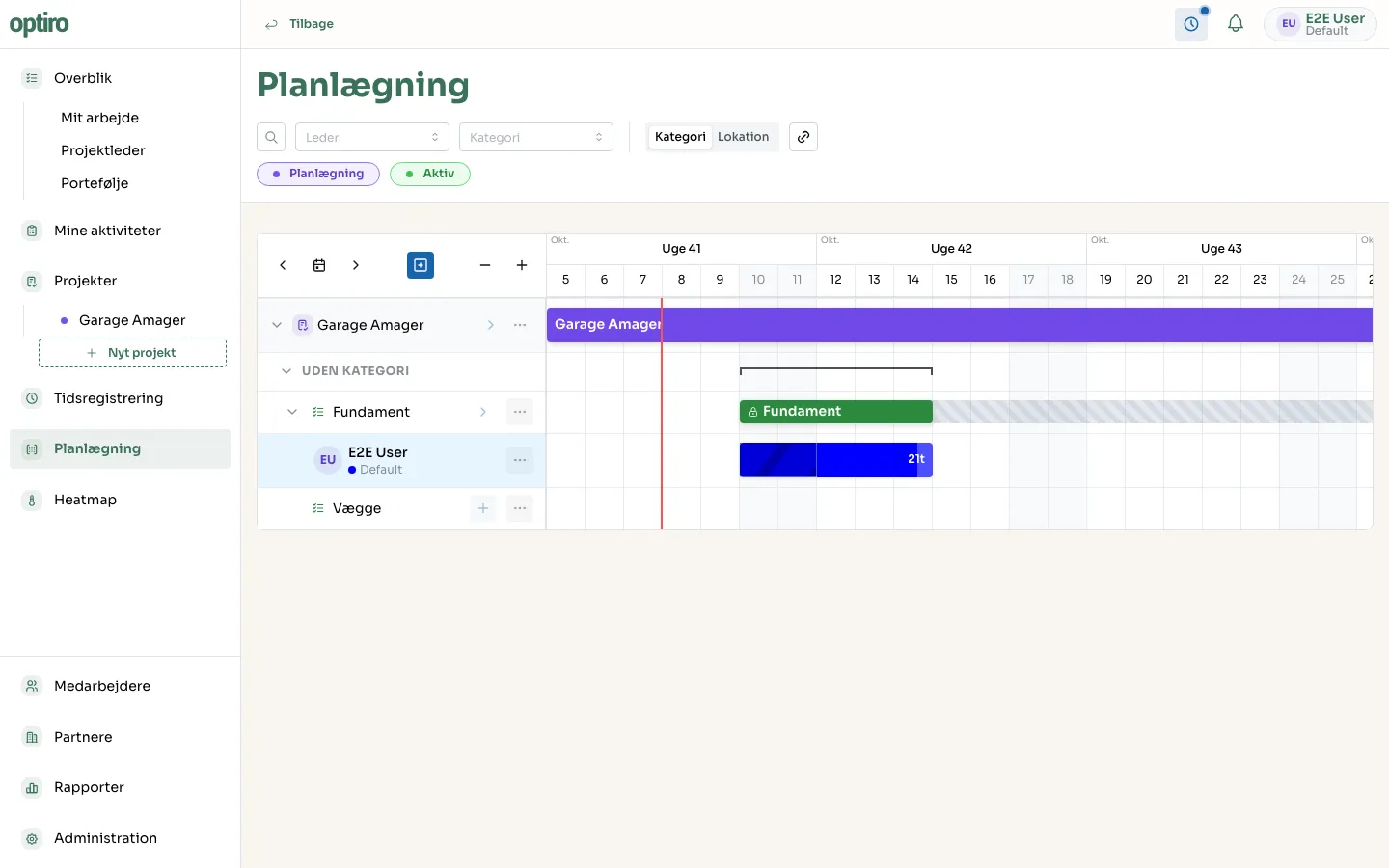
Task: Go to previous period in timeline
Action: [283, 265]
